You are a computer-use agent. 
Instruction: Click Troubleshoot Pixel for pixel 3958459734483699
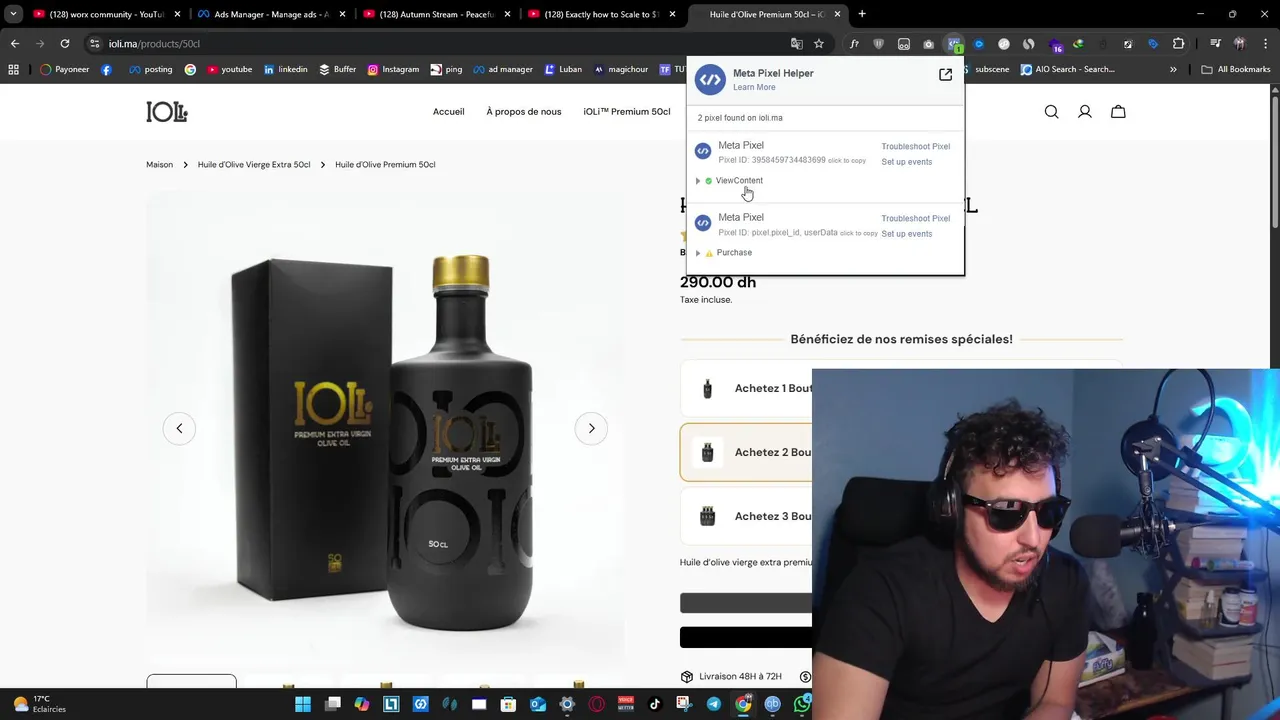click(x=915, y=147)
